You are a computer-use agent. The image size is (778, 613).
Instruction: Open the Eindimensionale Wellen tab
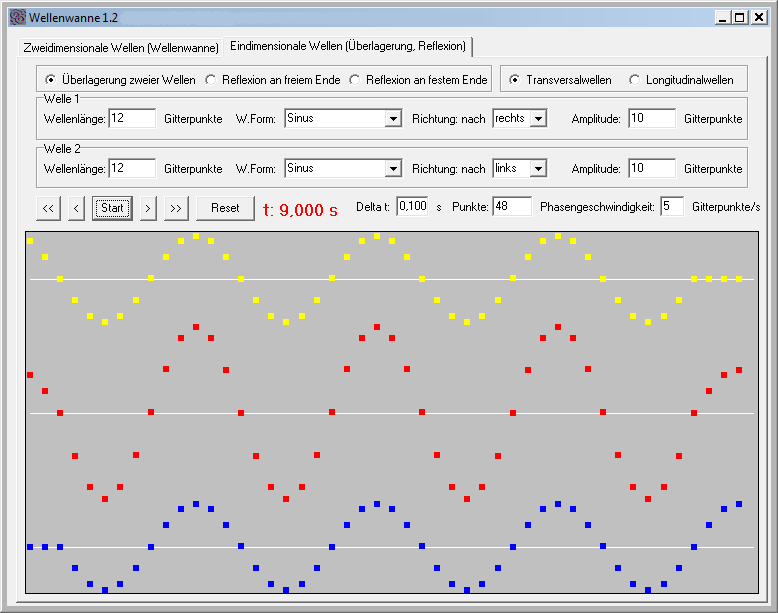pos(347,46)
